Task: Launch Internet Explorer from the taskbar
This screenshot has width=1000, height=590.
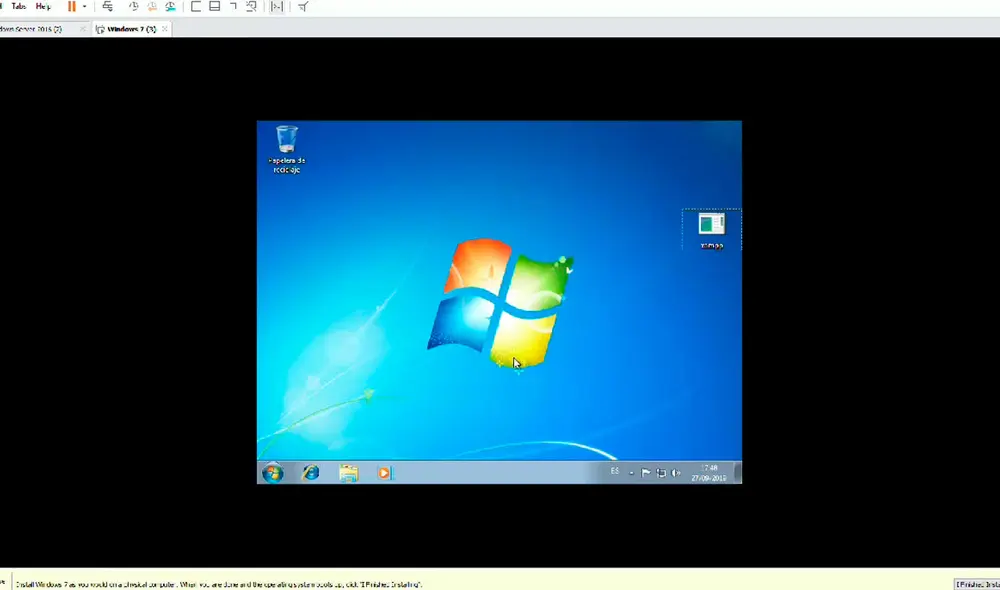Action: tap(311, 472)
